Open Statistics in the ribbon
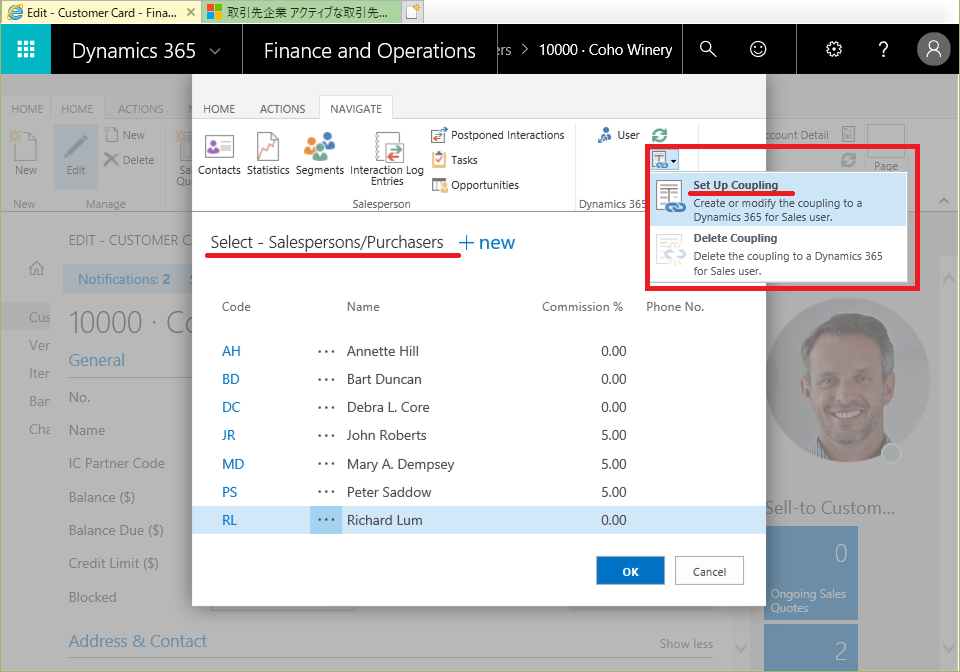This screenshot has height=672, width=960. [x=268, y=155]
